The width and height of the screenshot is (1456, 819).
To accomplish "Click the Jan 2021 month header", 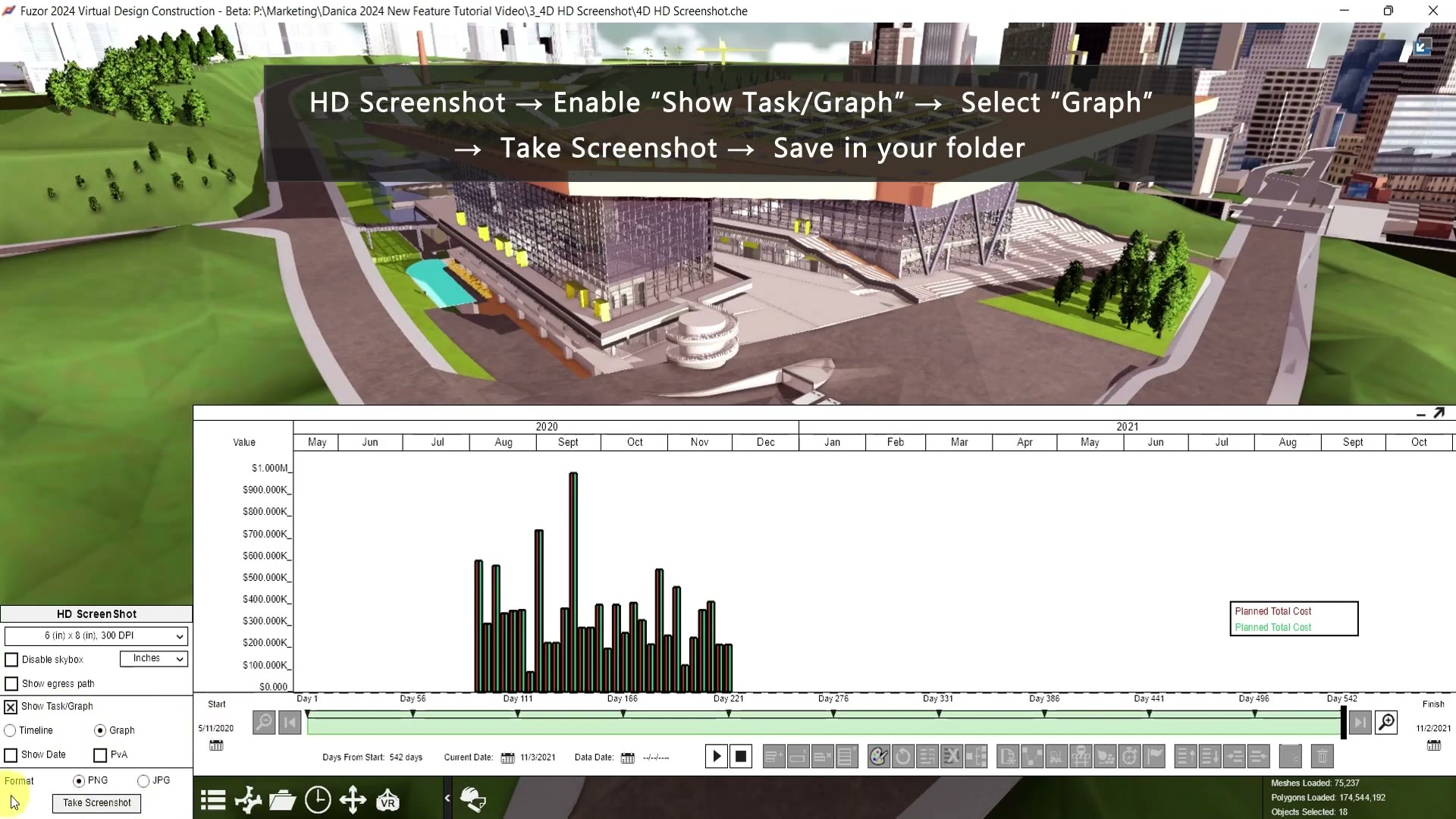I will [832, 442].
